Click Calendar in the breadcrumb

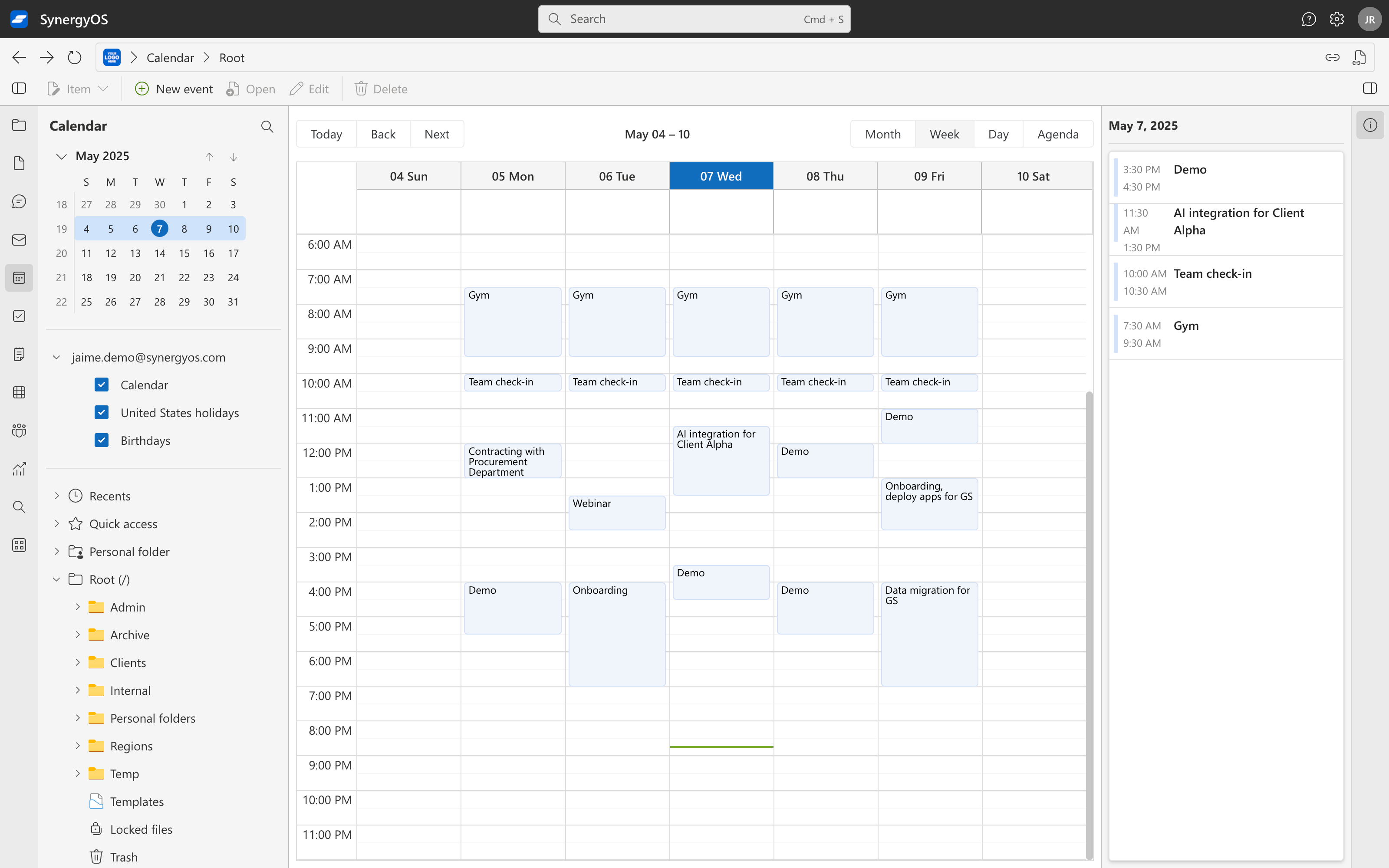point(171,57)
